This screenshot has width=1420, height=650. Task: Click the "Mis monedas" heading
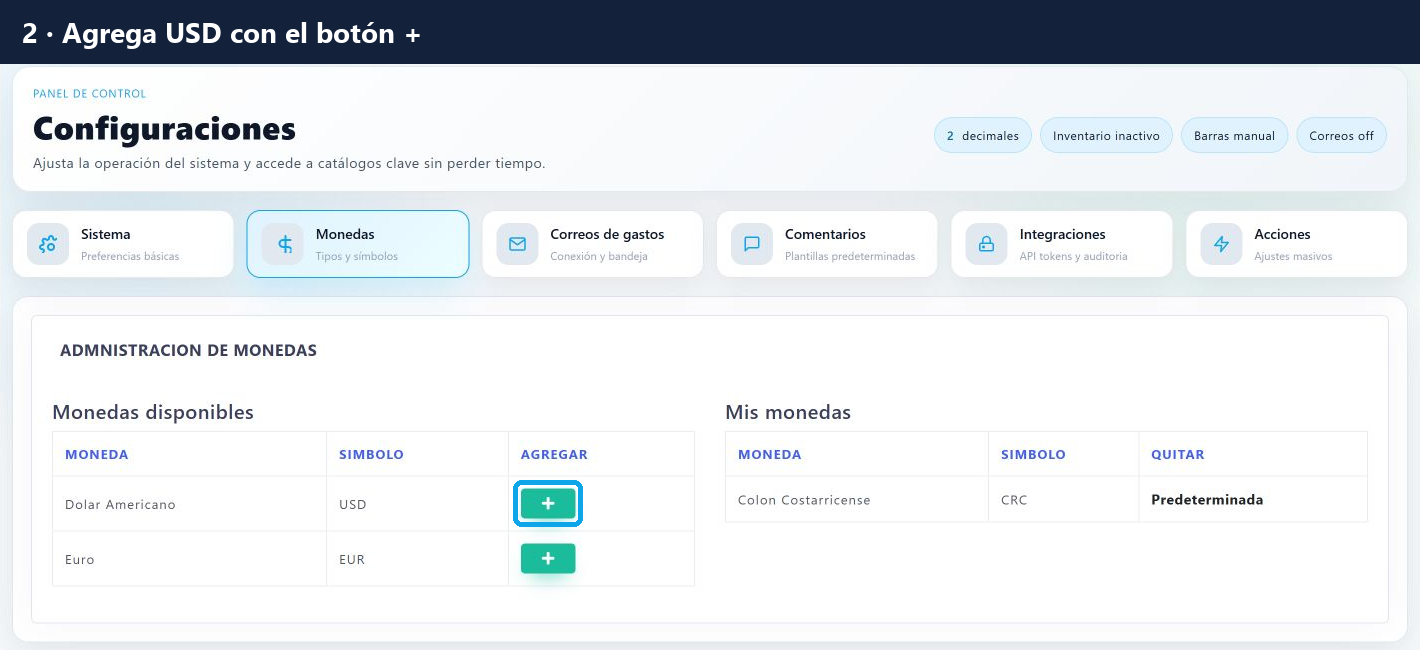788,412
